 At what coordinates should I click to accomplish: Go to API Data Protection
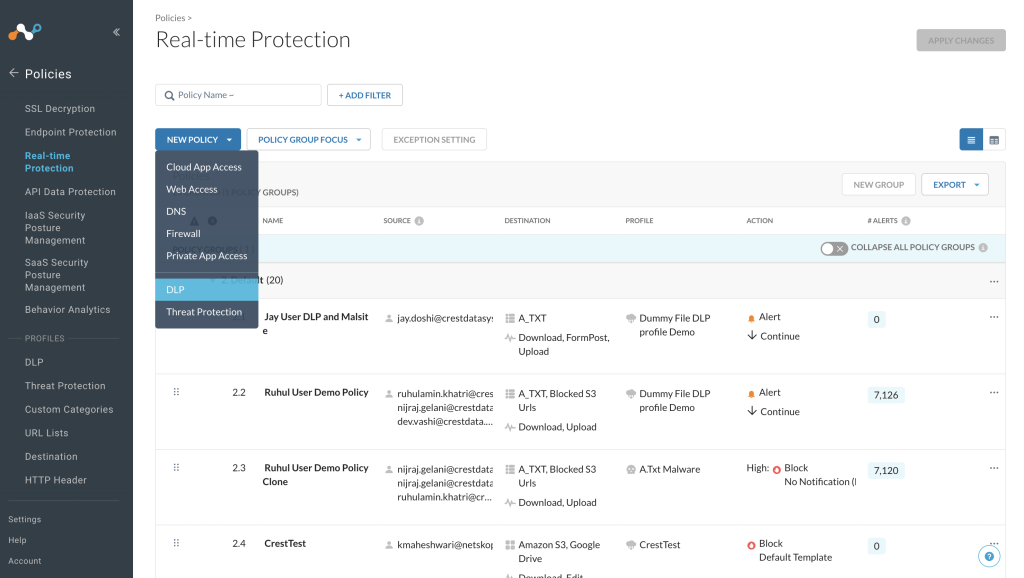click(x=71, y=192)
